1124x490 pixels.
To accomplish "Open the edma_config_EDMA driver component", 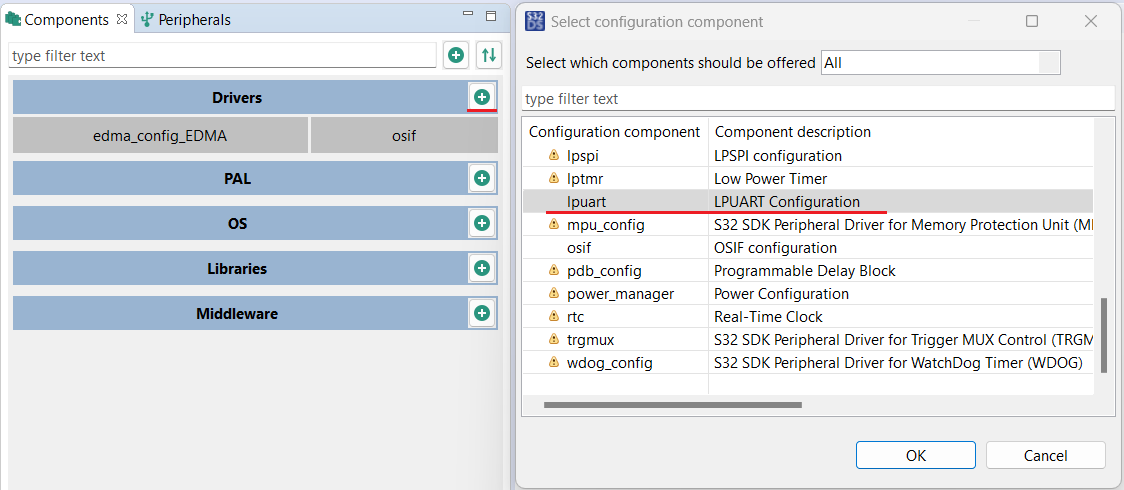I will [x=160, y=135].
